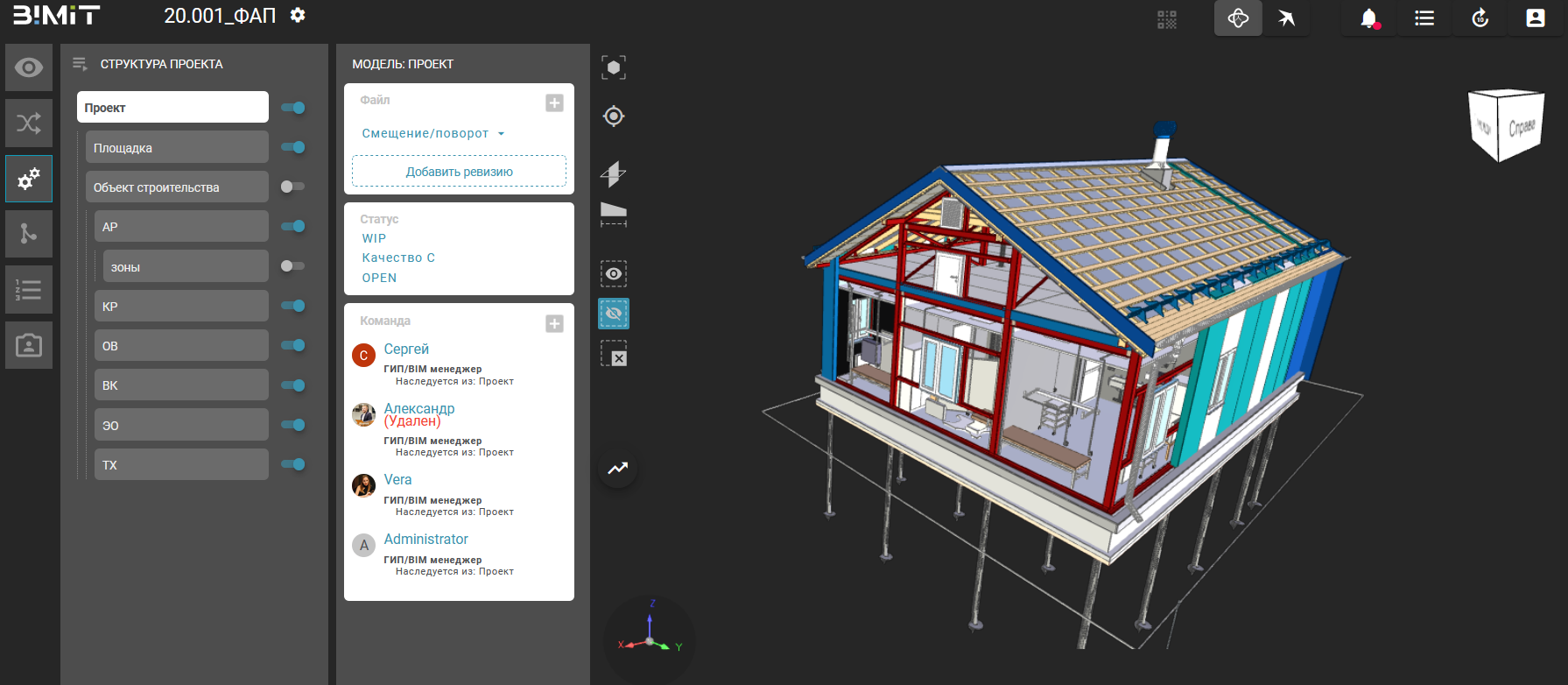Open team member Сергей
The height and width of the screenshot is (685, 1568).
(x=406, y=349)
